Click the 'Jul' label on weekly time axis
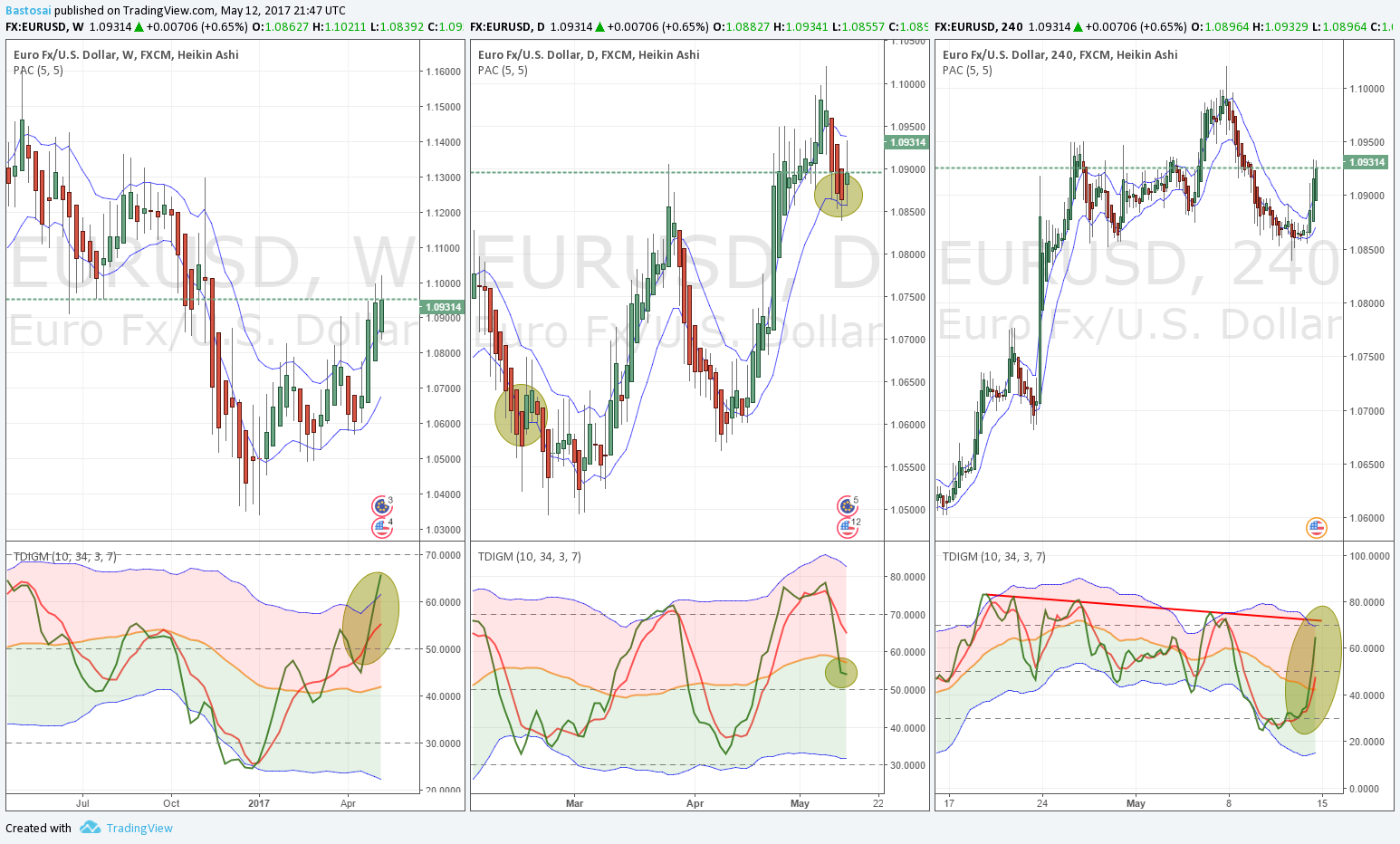This screenshot has height=844, width=1400. (82, 802)
